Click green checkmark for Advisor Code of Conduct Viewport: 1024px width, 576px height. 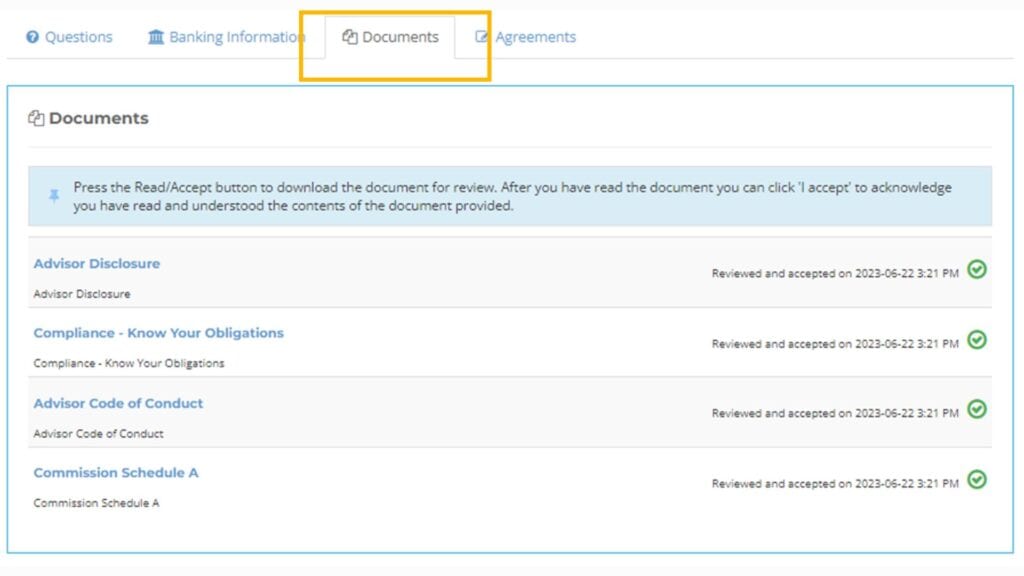coord(977,409)
